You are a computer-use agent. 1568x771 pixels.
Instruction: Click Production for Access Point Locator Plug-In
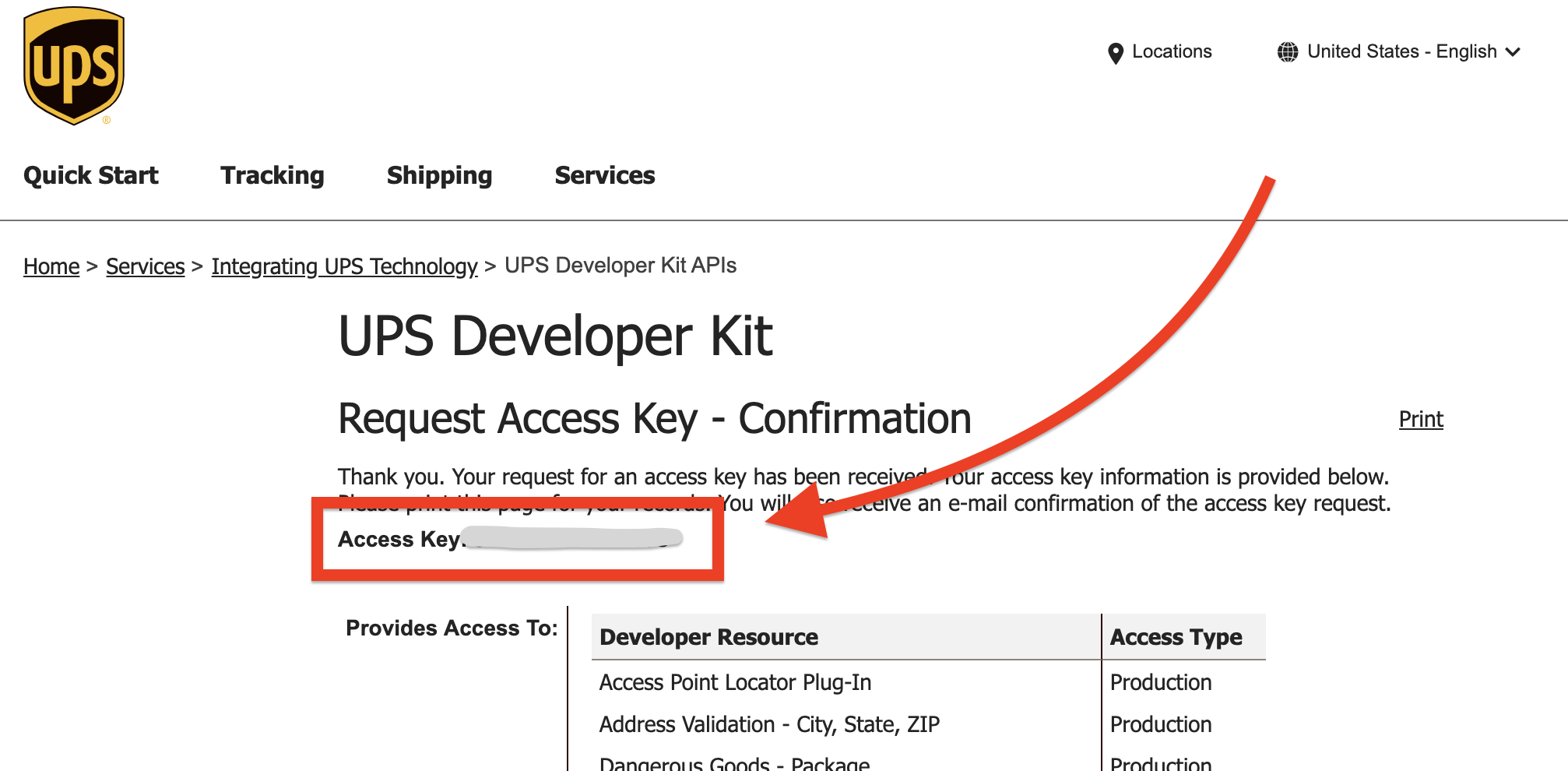[x=1161, y=682]
